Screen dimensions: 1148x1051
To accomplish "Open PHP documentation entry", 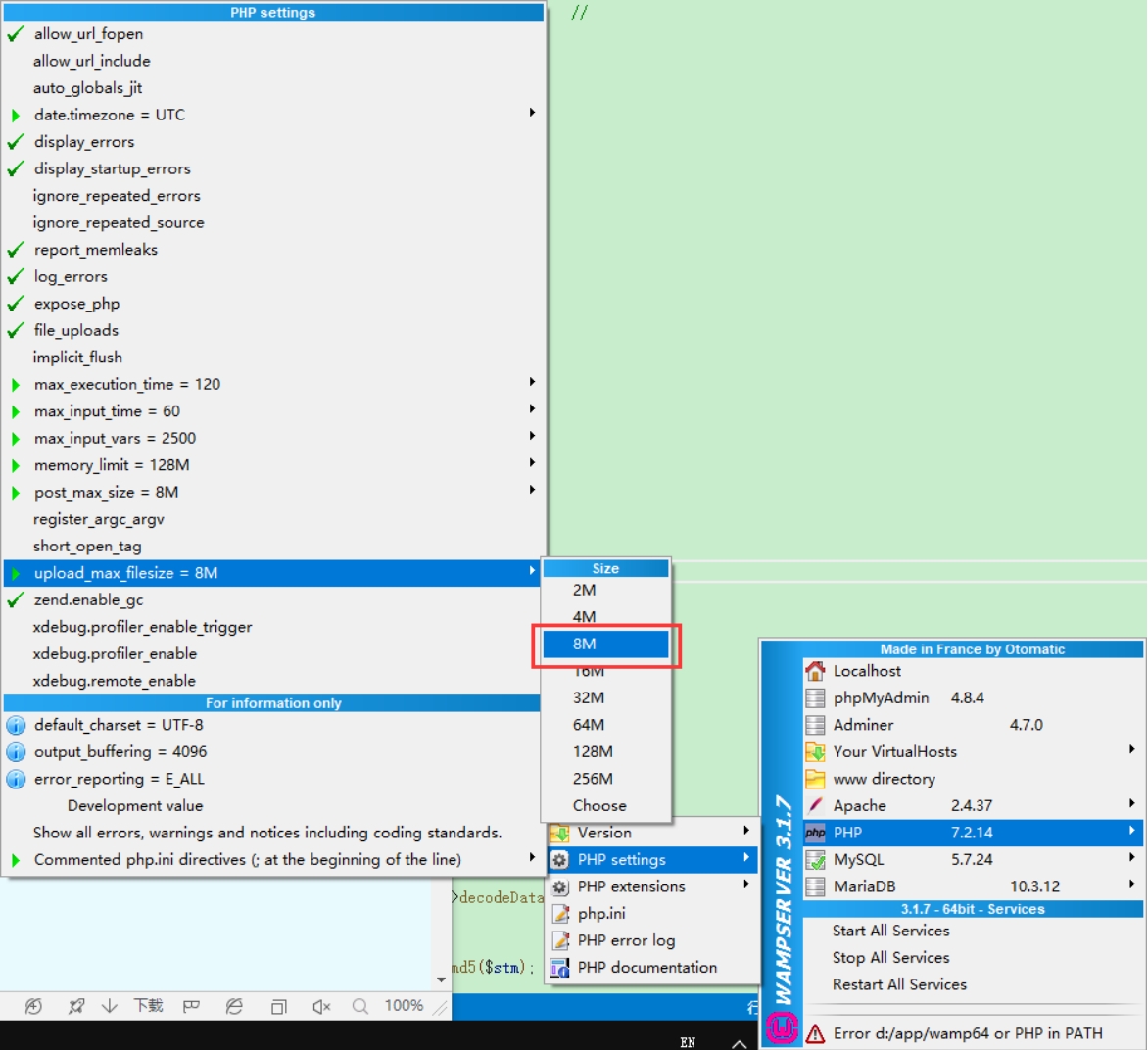I will [x=646, y=968].
